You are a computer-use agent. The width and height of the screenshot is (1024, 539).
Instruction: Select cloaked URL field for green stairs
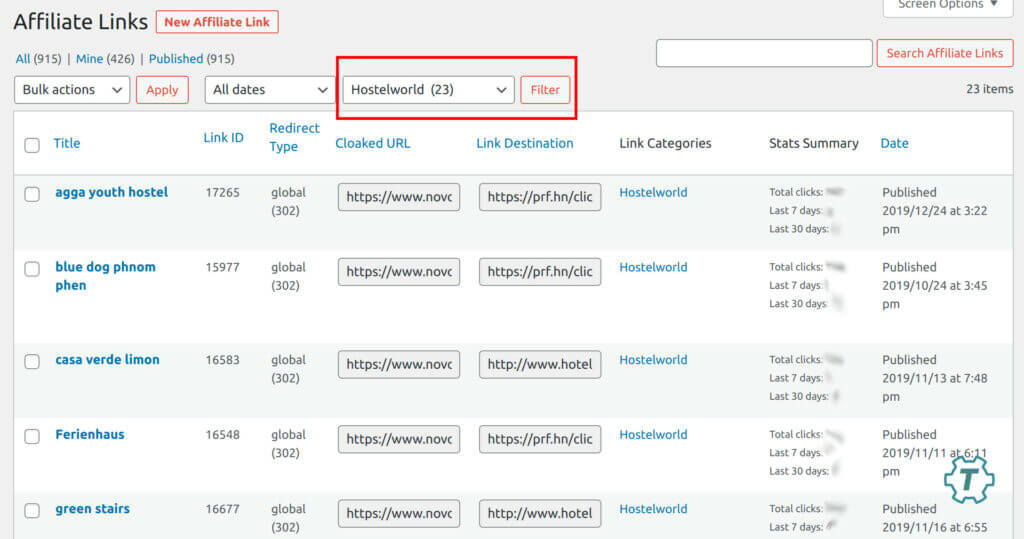point(399,513)
